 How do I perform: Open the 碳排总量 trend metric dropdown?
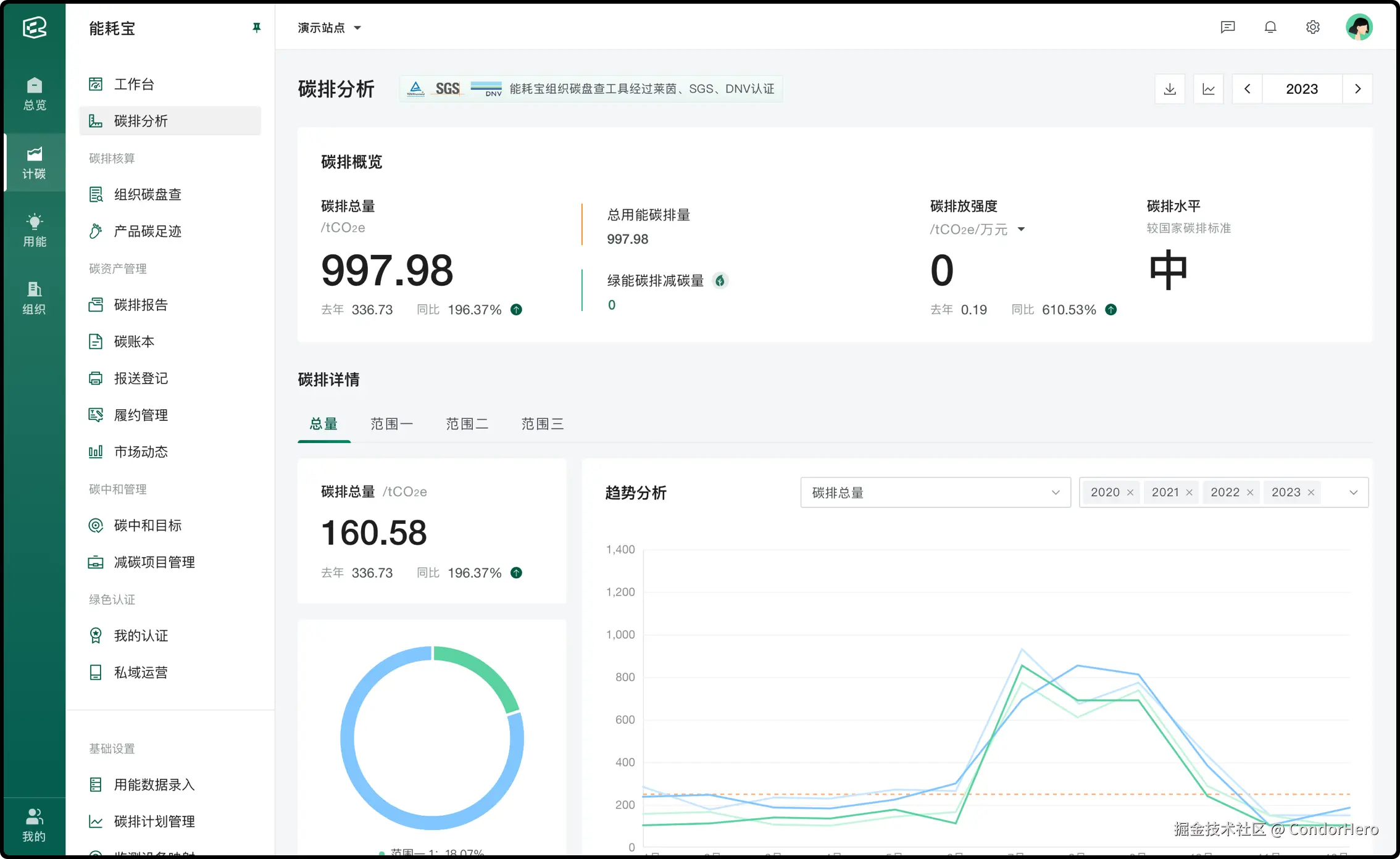coord(935,492)
